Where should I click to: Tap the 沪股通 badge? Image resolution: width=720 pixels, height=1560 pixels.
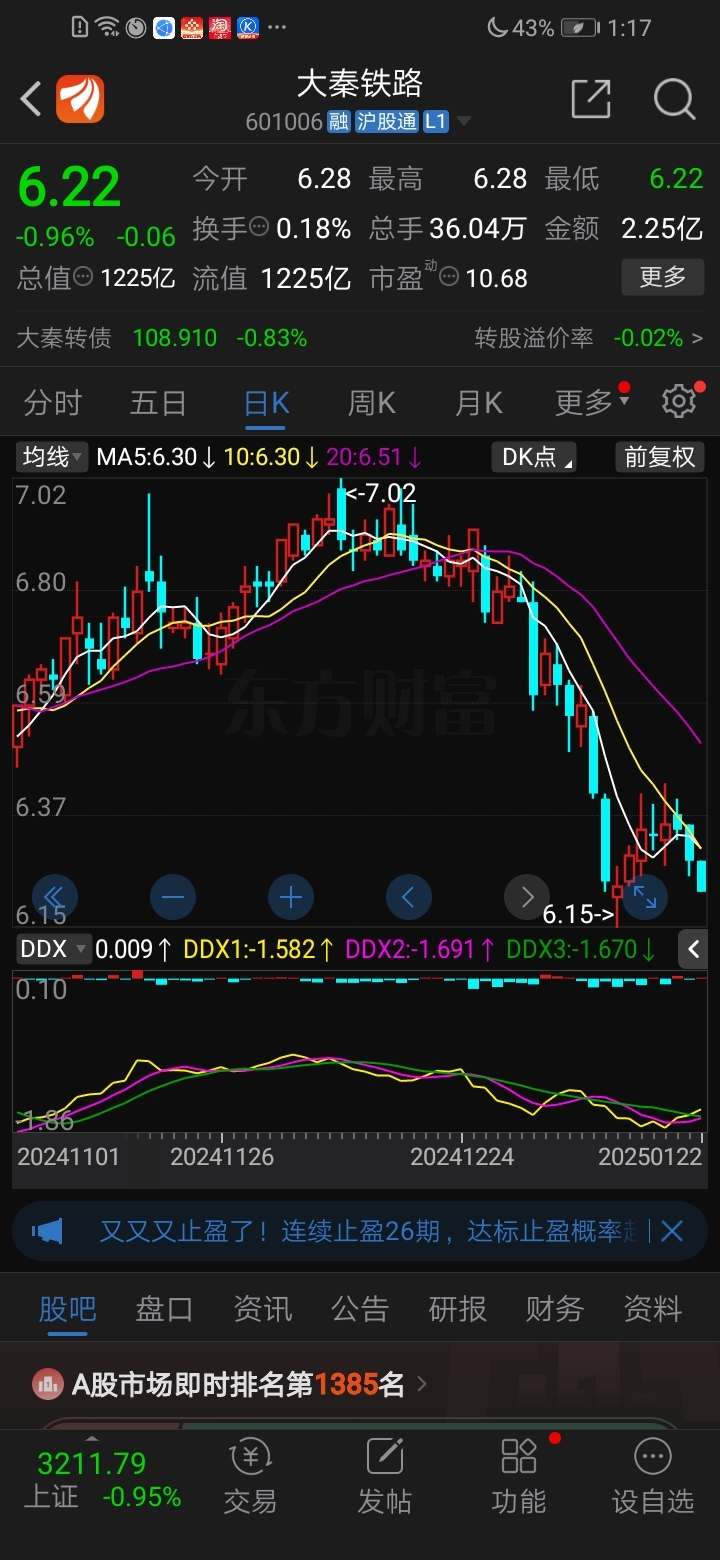tap(386, 122)
